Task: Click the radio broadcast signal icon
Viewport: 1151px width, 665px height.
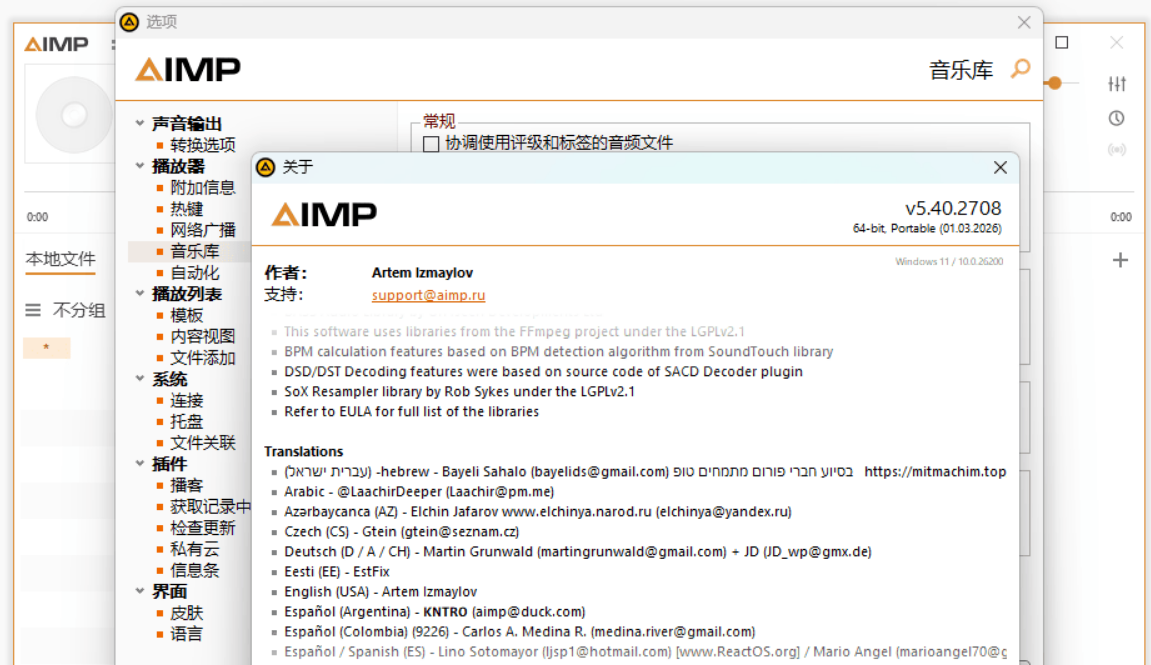Action: [1117, 151]
